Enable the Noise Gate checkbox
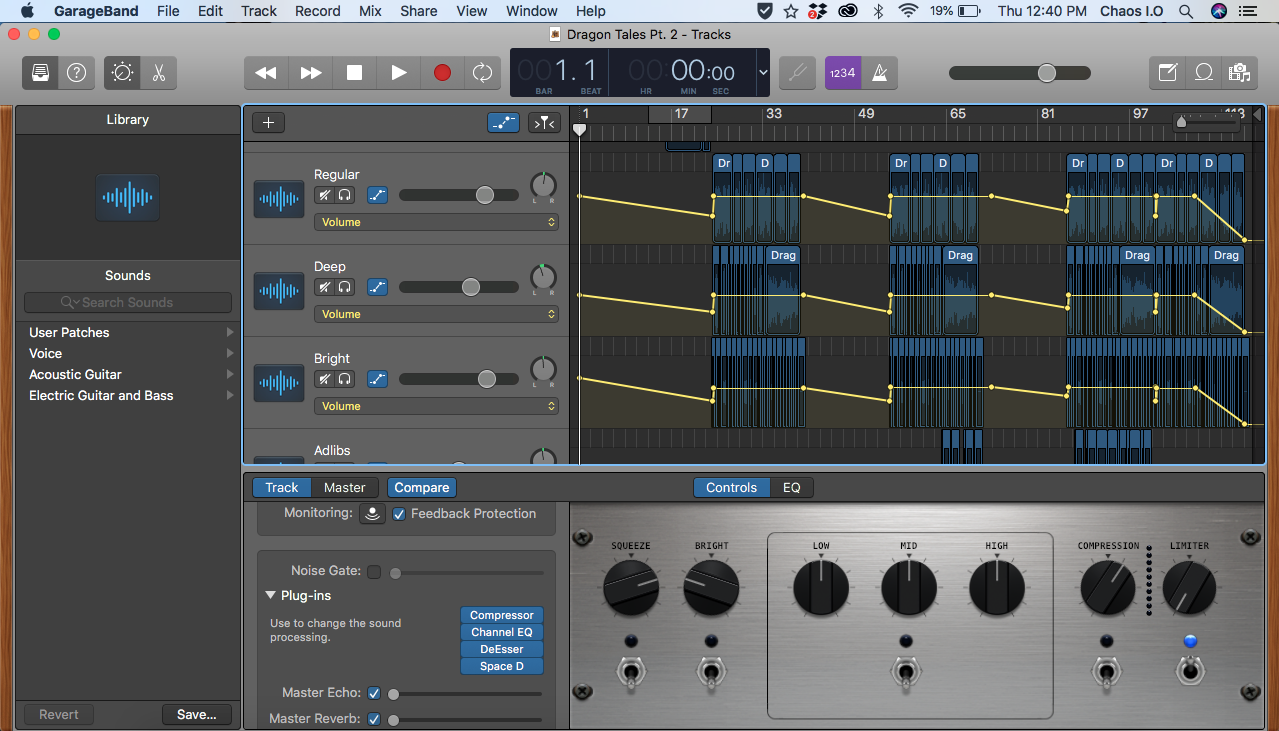This screenshot has width=1279, height=731. pos(374,572)
